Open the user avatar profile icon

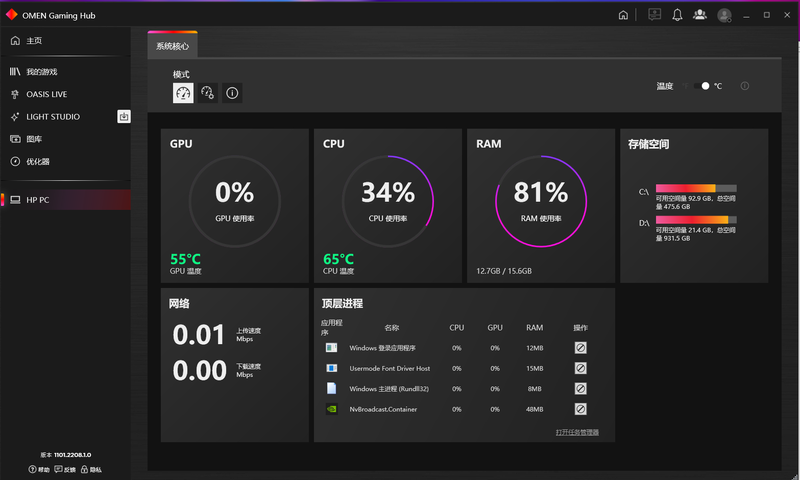[724, 15]
